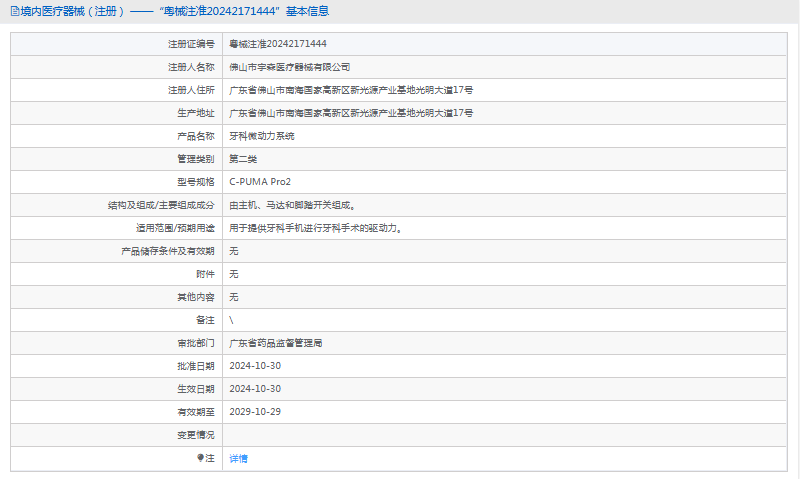Viewport: 800px width, 479px height.
Task: Click the 产品储存条件及有效期 label
Action: (168, 251)
